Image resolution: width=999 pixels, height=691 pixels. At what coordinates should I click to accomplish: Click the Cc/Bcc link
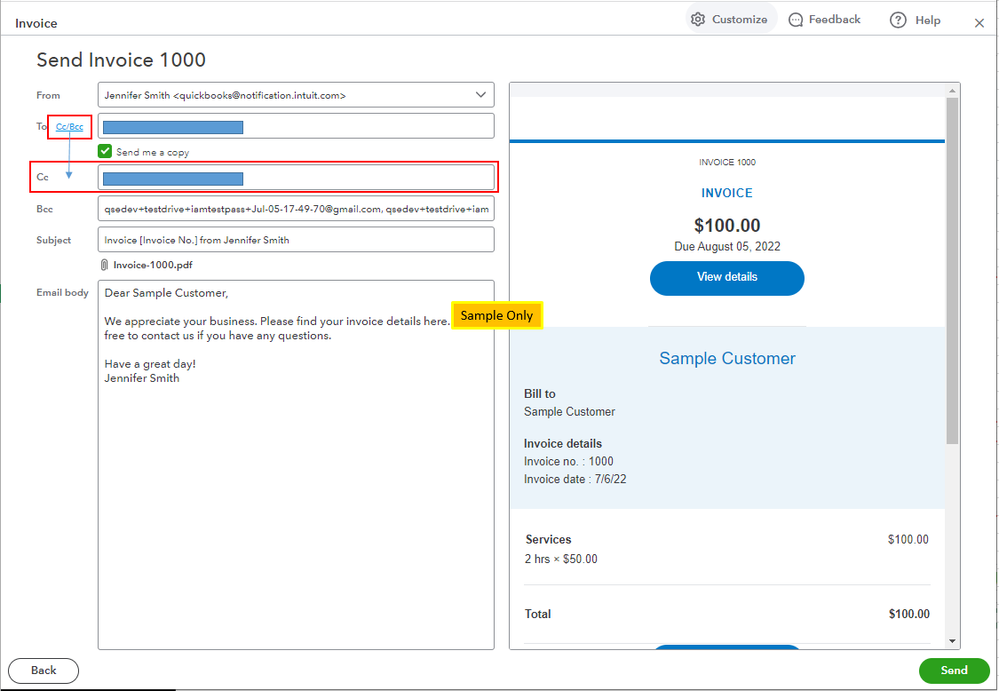click(69, 127)
